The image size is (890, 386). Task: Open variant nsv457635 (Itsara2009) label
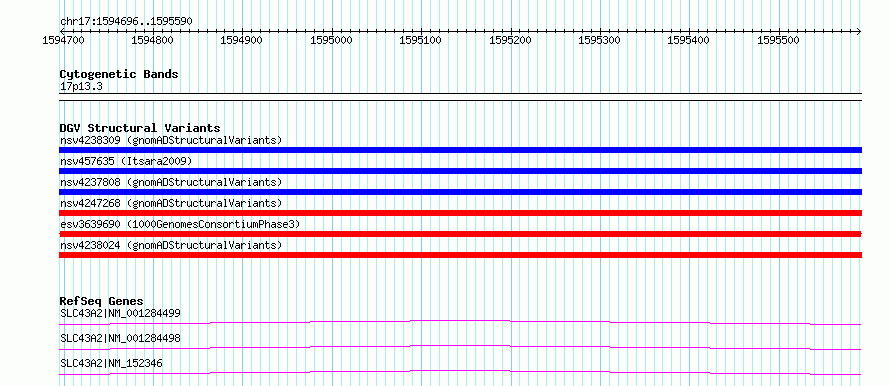pyautogui.click(x=126, y=161)
